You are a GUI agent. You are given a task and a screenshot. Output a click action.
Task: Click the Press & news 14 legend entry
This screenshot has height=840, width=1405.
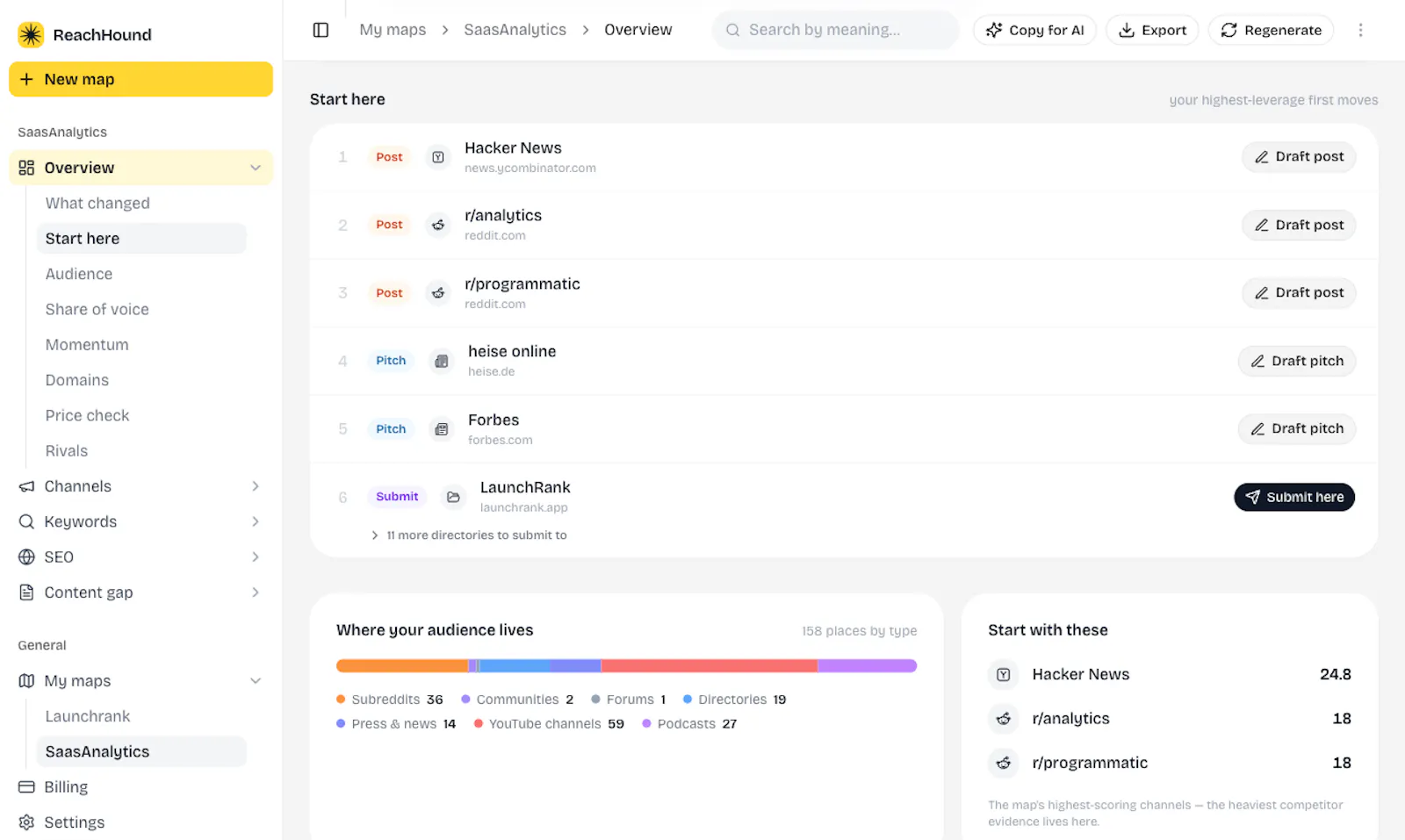[x=396, y=724]
